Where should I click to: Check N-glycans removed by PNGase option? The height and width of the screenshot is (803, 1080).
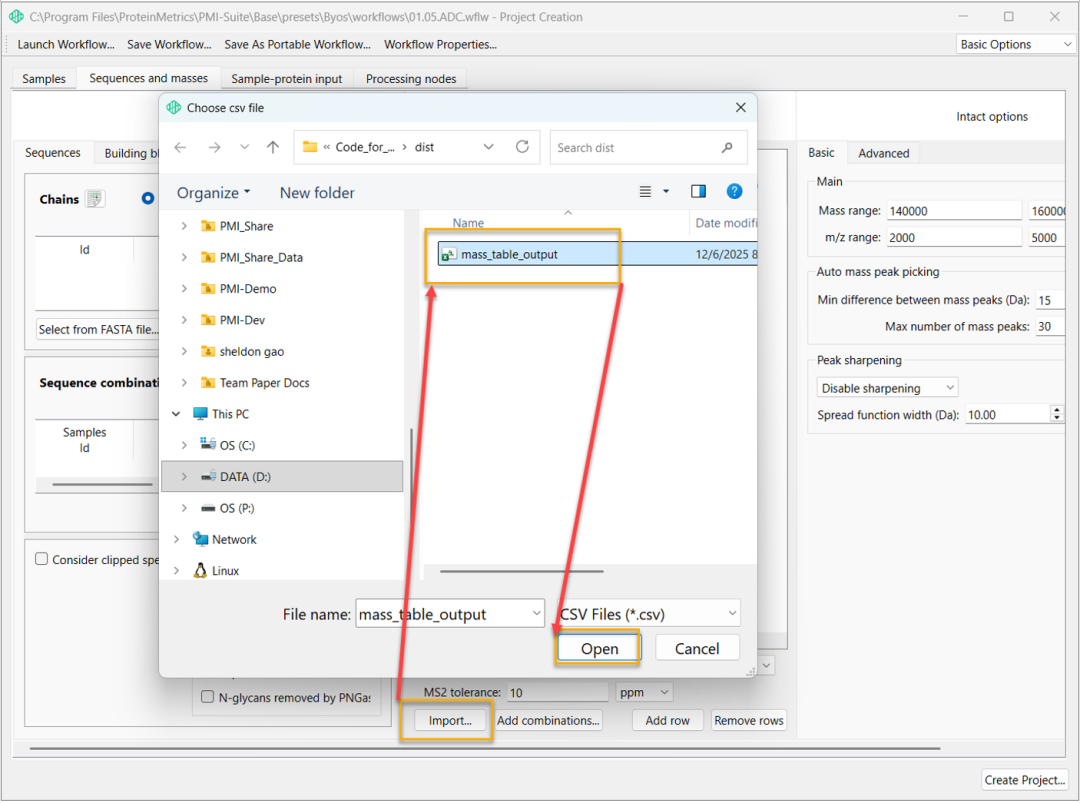point(208,697)
